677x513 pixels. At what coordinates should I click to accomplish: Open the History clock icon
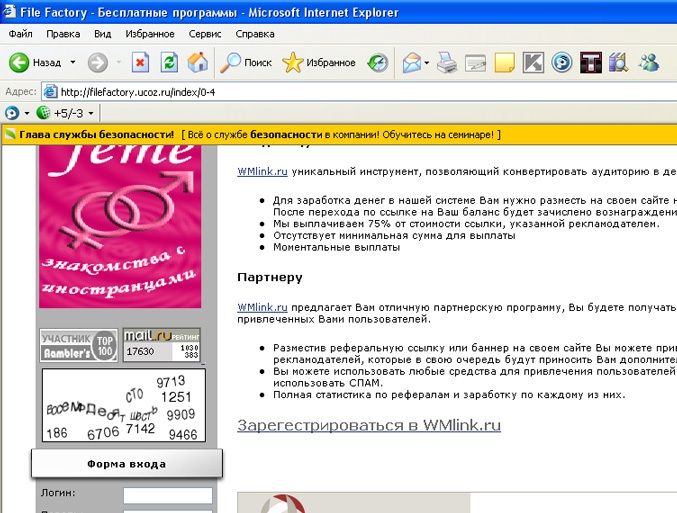point(378,63)
